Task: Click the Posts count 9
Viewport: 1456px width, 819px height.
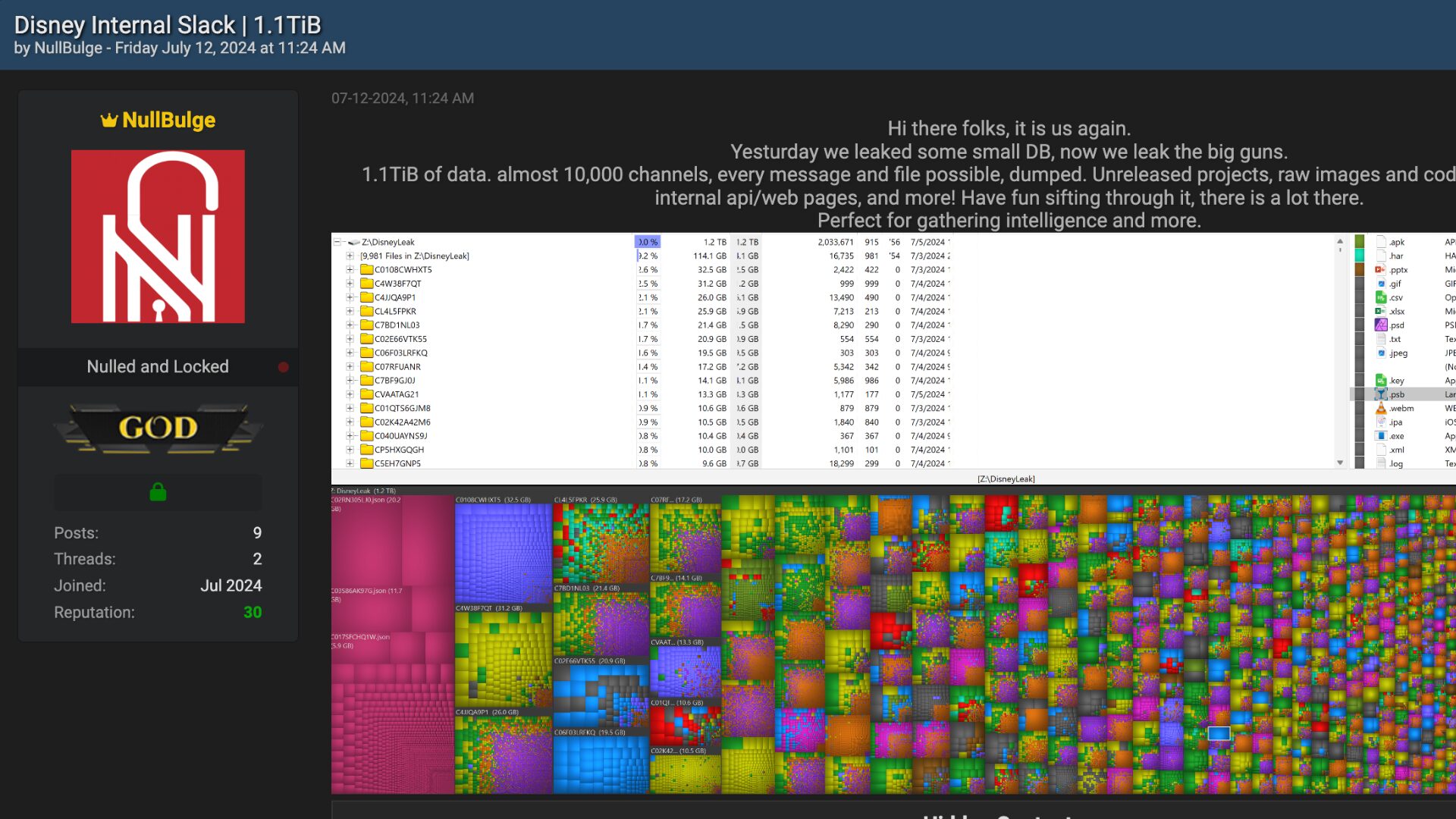Action: [x=257, y=533]
